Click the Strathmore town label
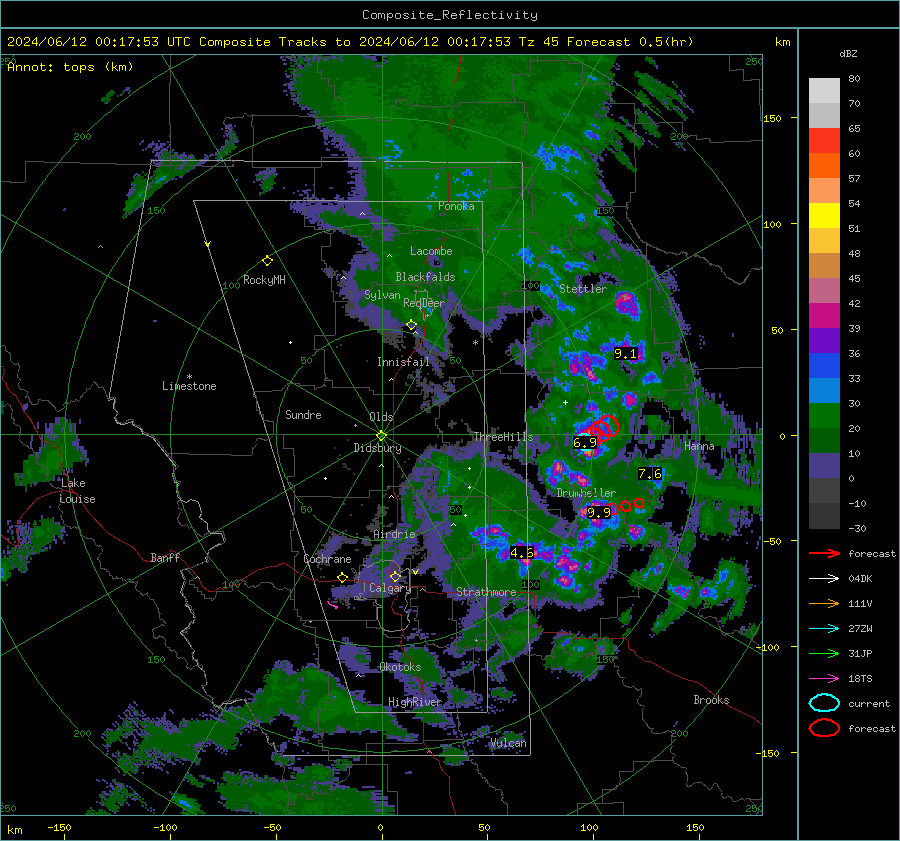Screen dimensions: 900x841 tap(486, 592)
